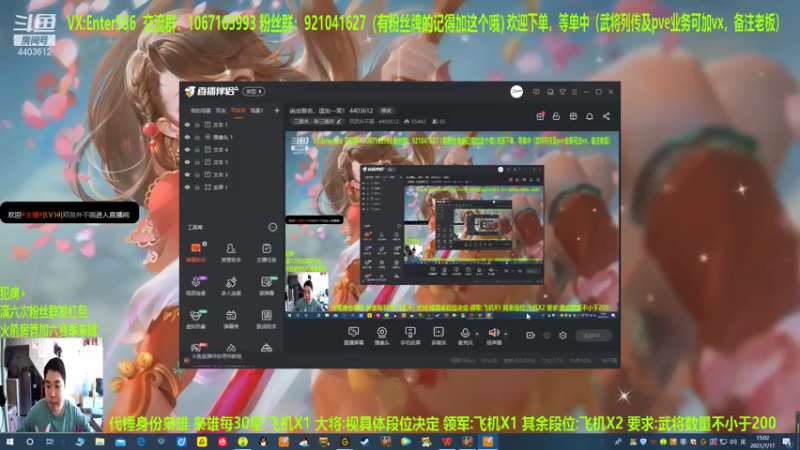Open the 弹幕秀 tool
800x450 pixels.
pyautogui.click(x=231, y=319)
